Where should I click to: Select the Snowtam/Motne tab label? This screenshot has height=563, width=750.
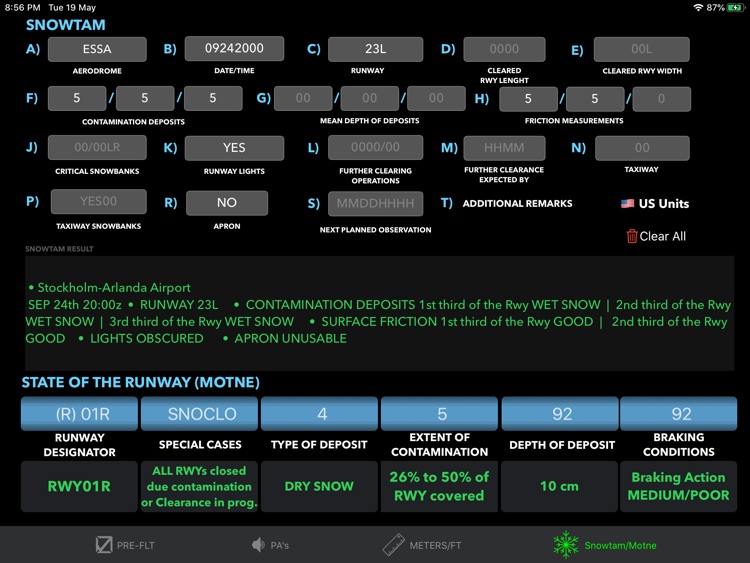click(620, 545)
